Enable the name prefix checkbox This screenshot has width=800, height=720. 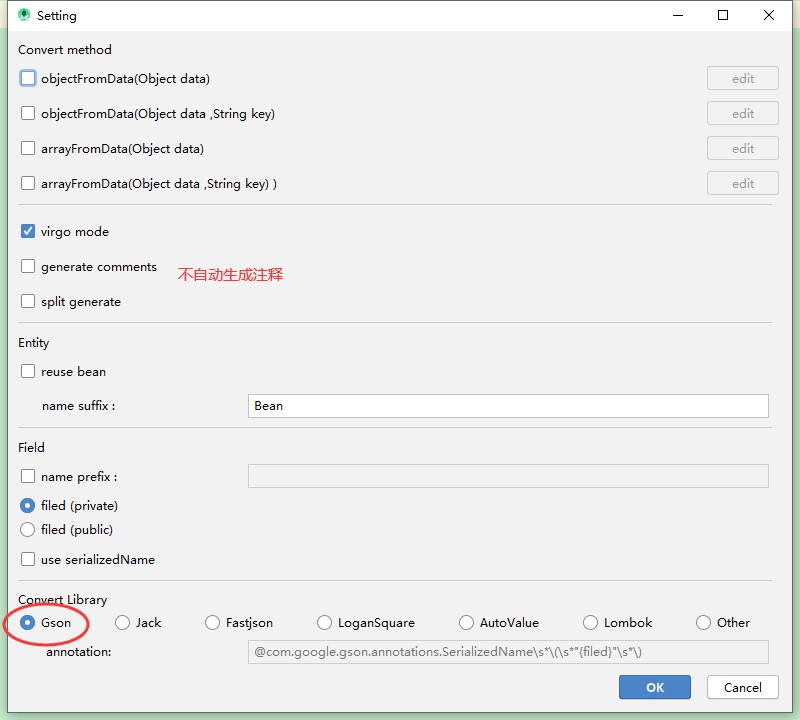pyautogui.click(x=28, y=477)
